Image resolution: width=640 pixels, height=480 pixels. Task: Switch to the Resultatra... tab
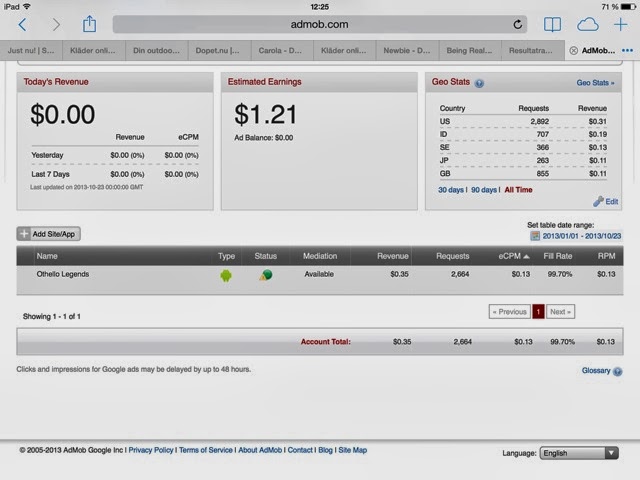531,51
